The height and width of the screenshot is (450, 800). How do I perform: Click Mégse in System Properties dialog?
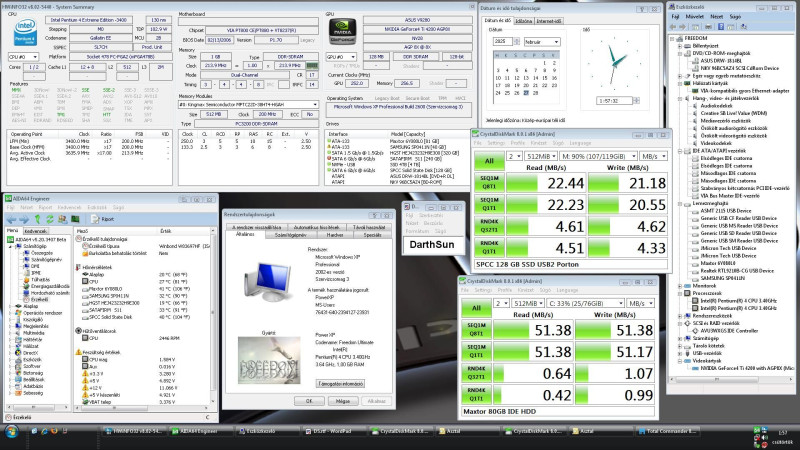click(343, 401)
